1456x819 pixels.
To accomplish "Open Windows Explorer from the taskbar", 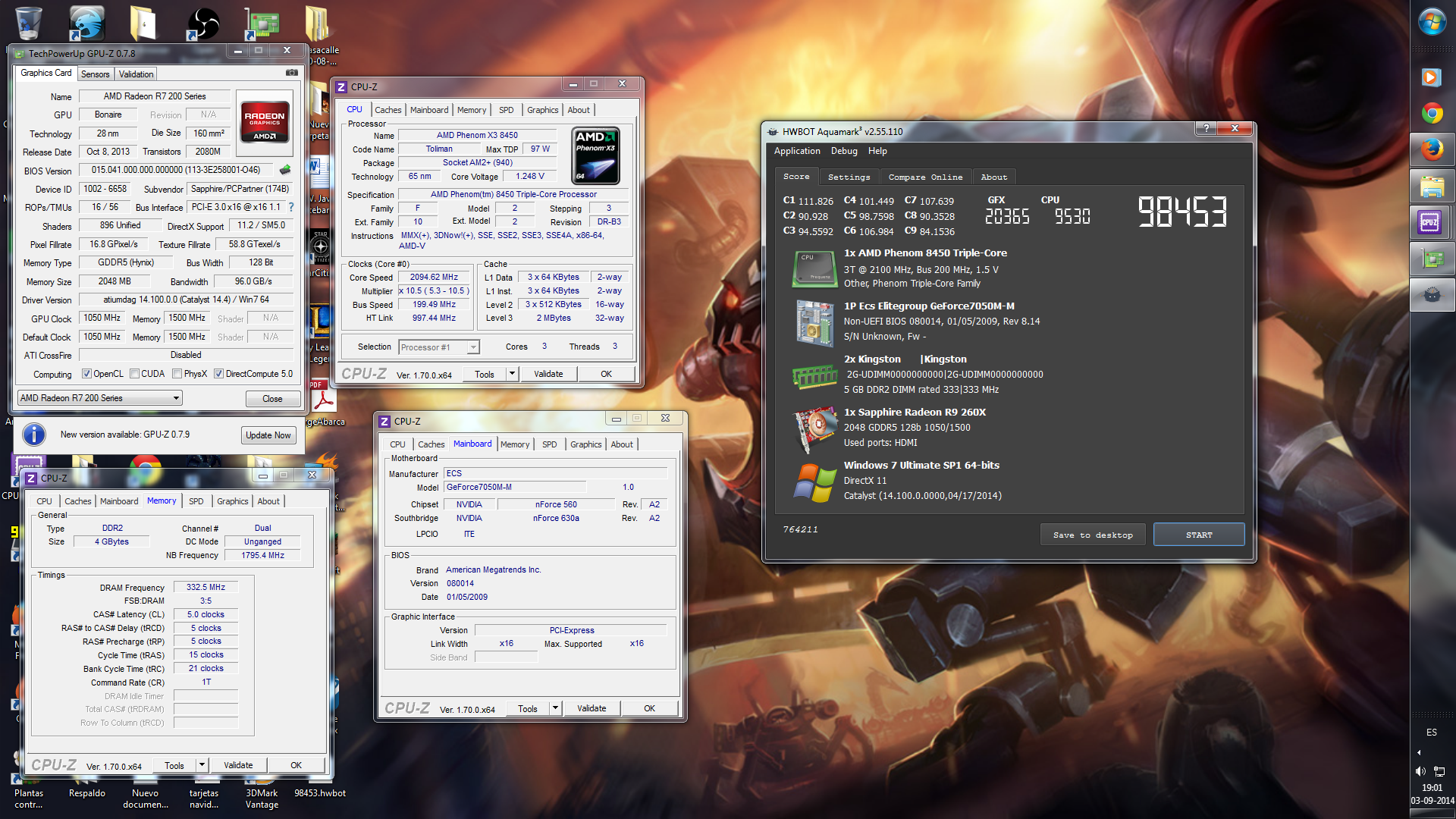I will click(x=1432, y=186).
